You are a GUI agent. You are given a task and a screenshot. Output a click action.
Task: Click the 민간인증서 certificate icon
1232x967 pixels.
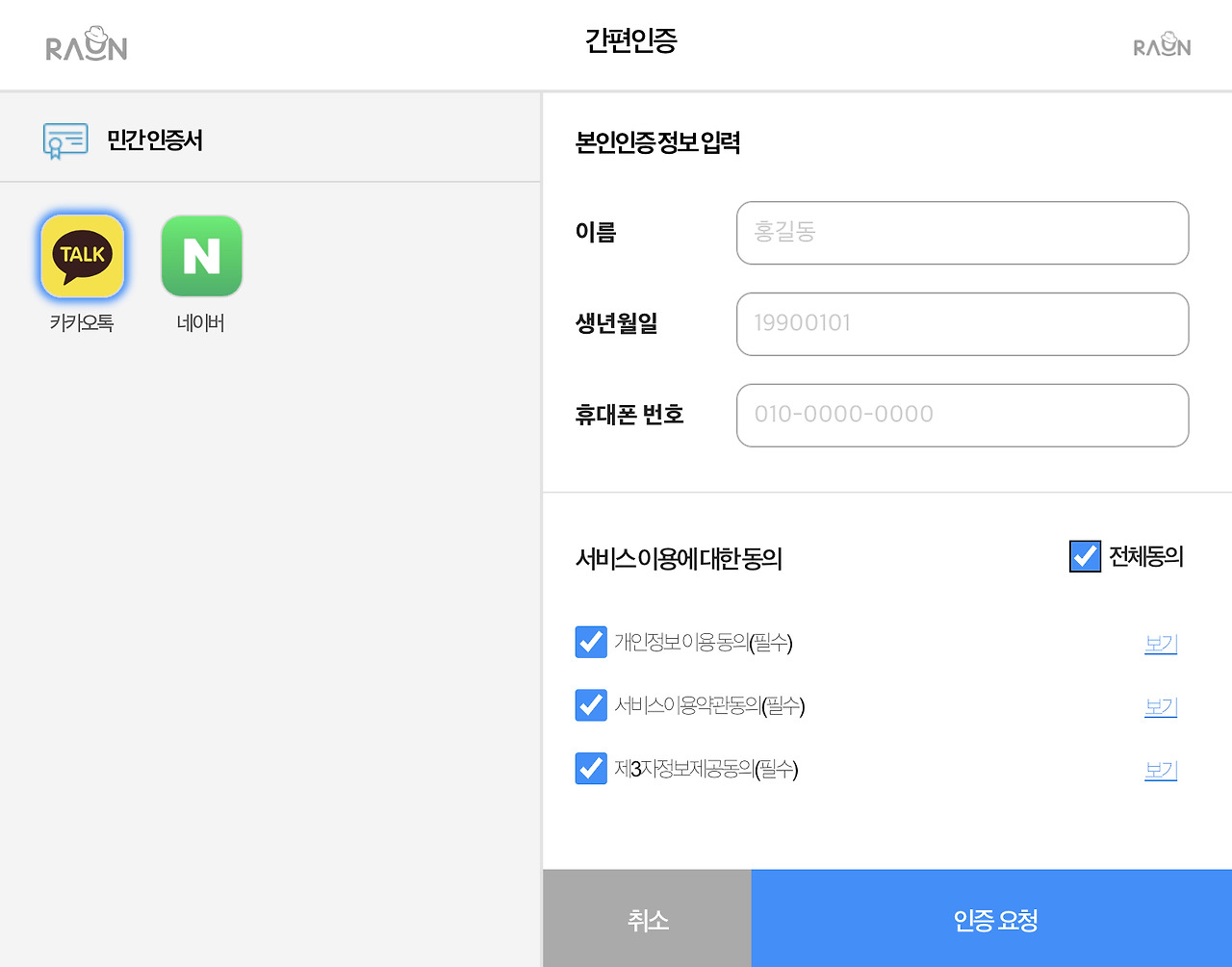coord(64,139)
